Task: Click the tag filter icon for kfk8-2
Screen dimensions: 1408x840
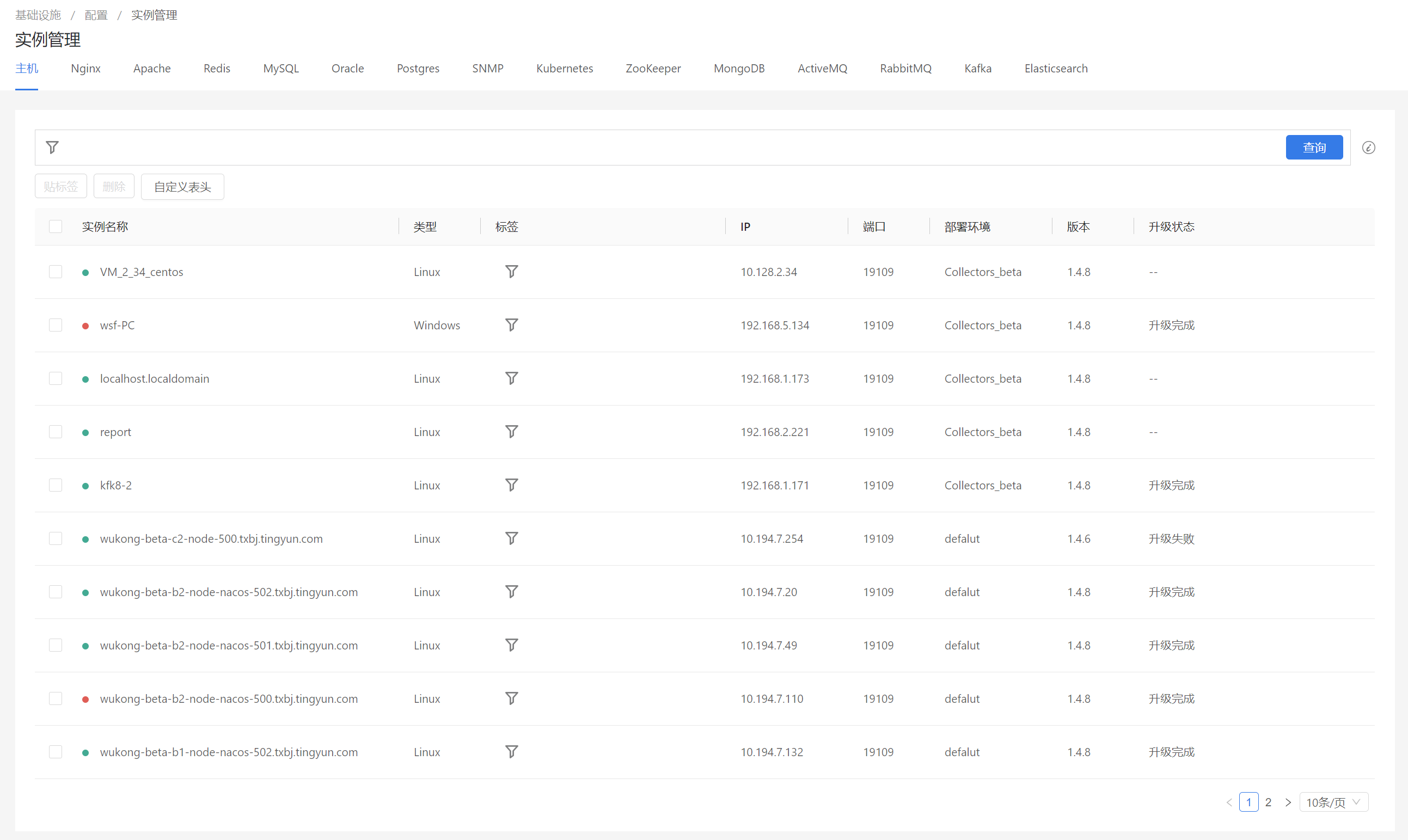Action: (511, 485)
